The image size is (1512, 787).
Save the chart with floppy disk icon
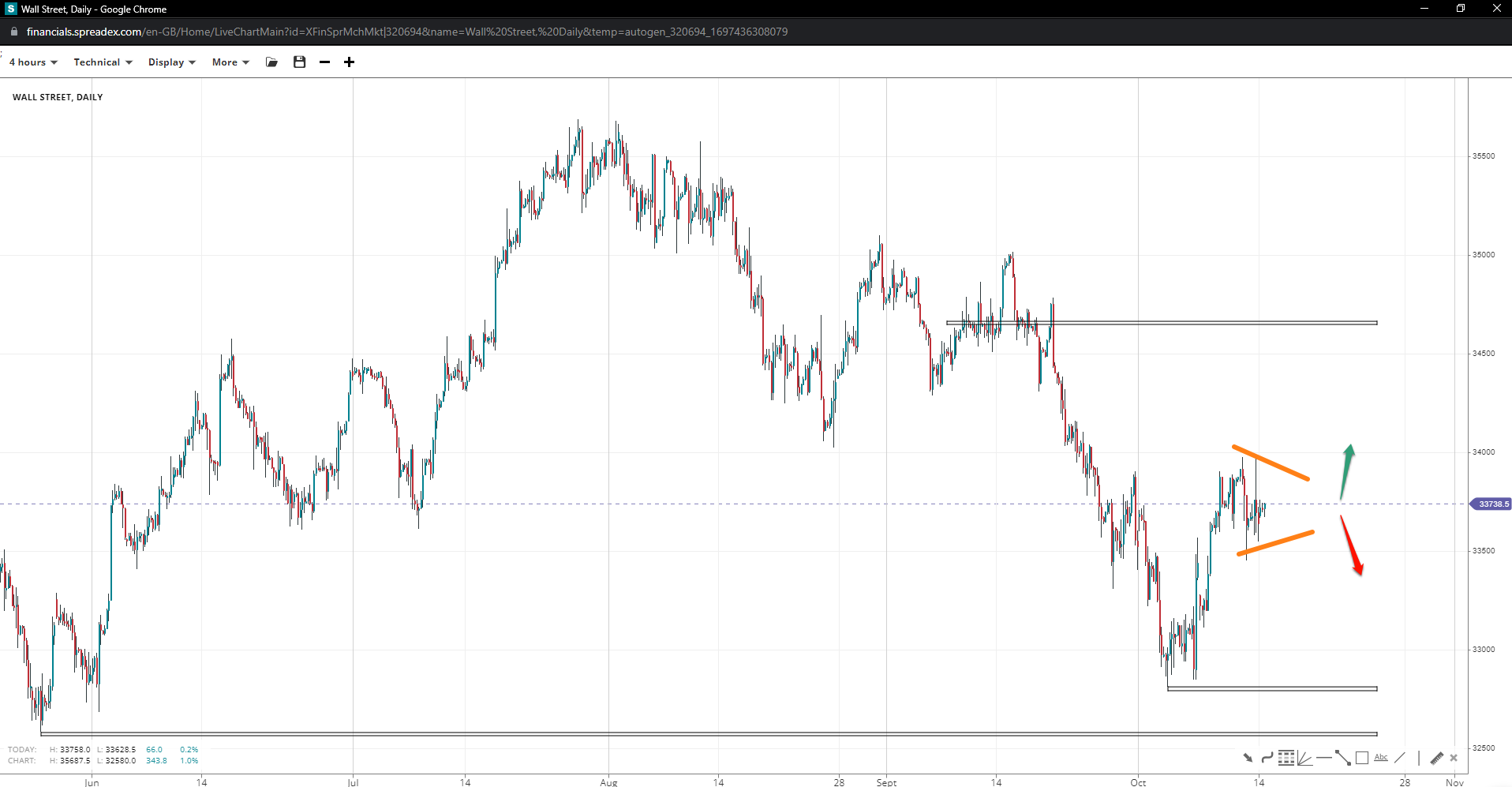[299, 62]
